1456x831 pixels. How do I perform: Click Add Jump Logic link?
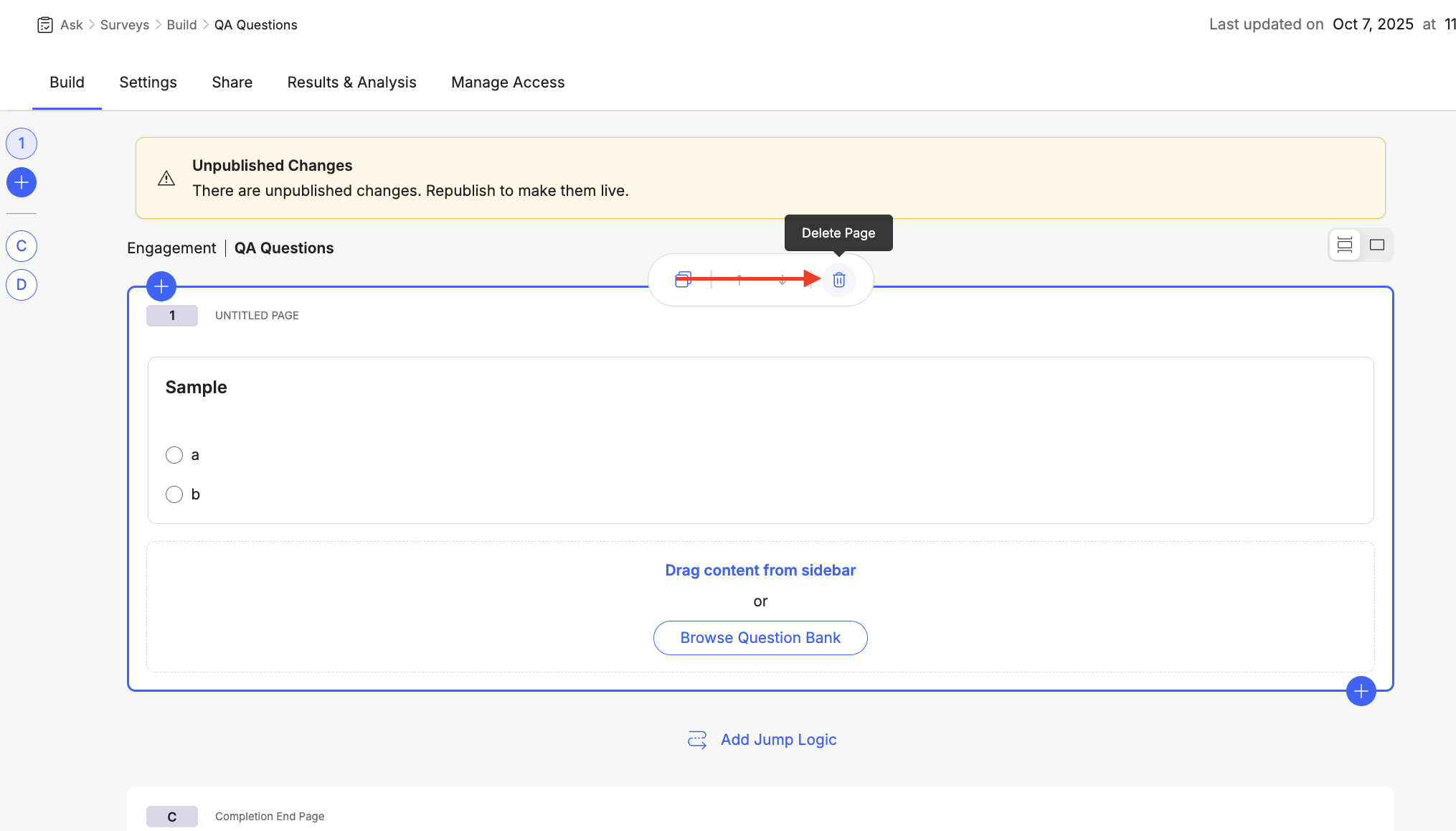(x=778, y=740)
